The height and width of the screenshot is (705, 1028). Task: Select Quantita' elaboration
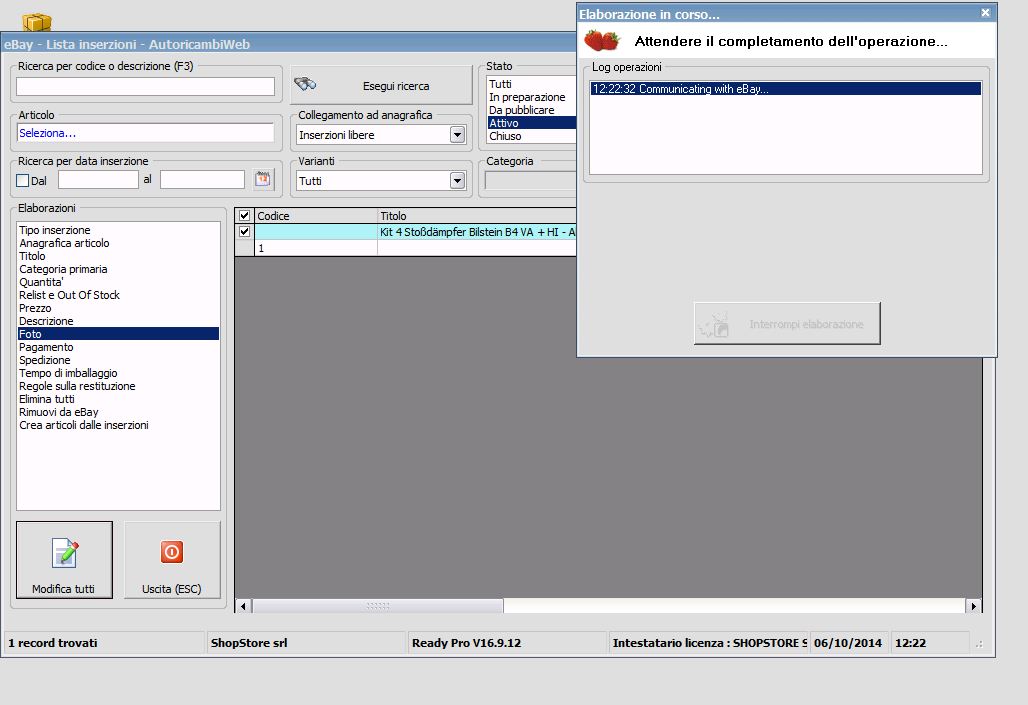118,282
